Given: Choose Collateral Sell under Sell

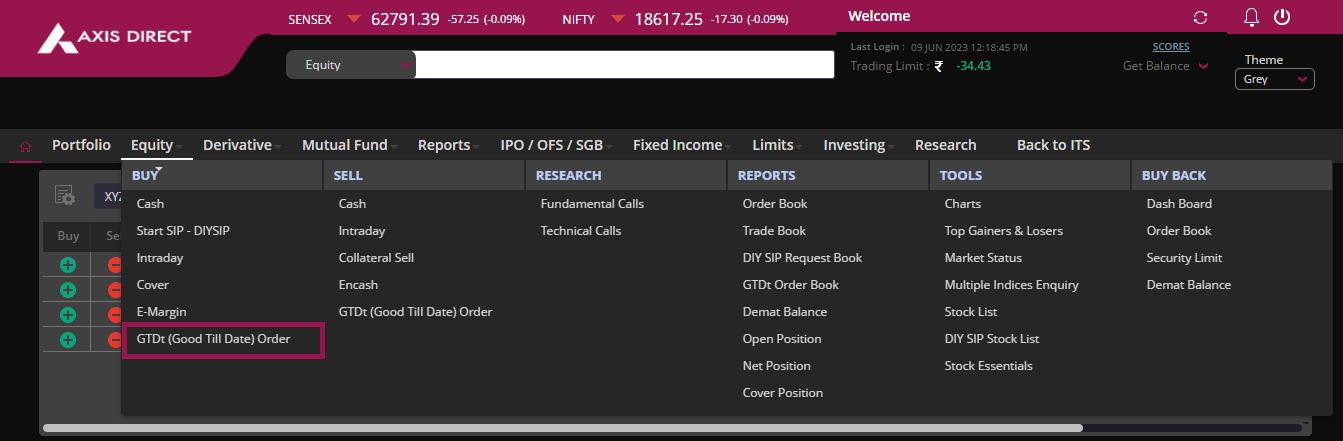Looking at the screenshot, I should click(376, 258).
